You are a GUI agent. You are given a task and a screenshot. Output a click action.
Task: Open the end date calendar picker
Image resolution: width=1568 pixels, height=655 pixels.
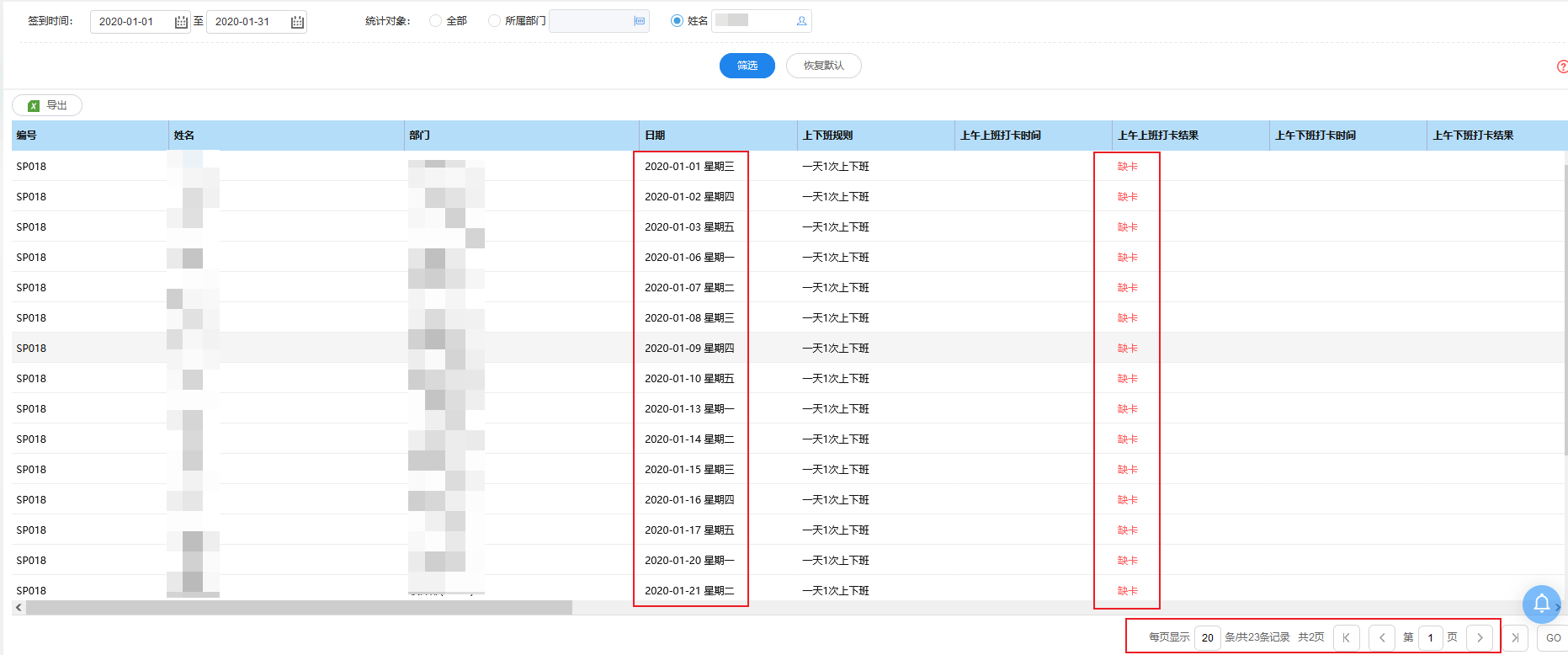[297, 22]
